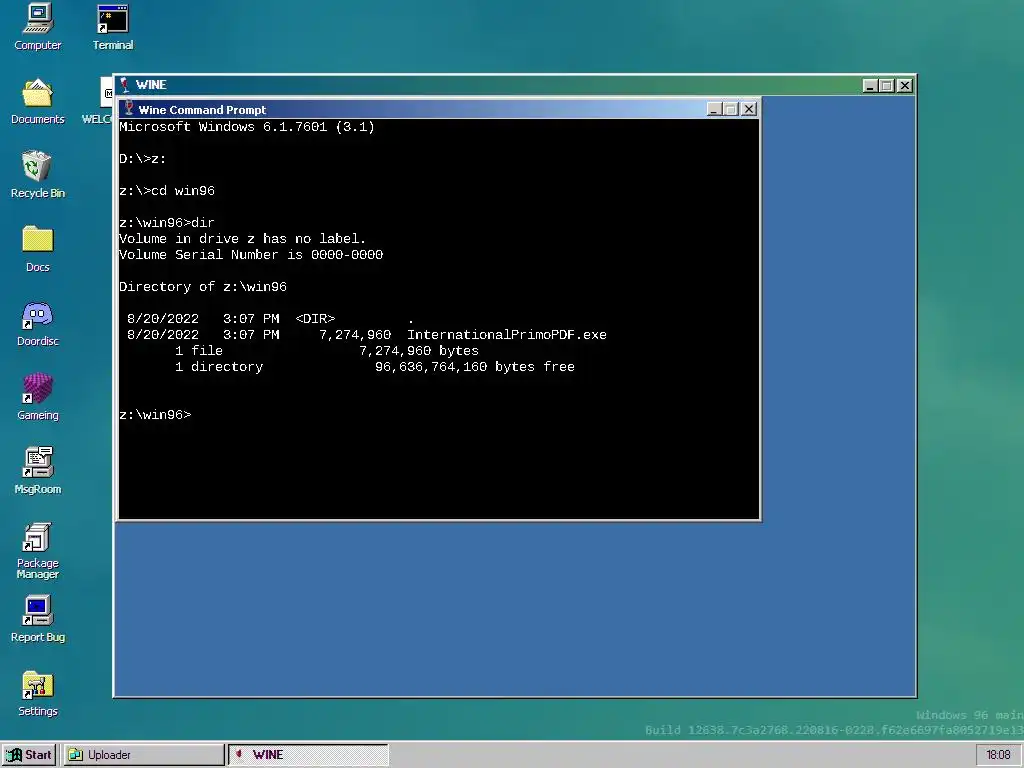Click the 'D:\>z:' command line

point(143,159)
